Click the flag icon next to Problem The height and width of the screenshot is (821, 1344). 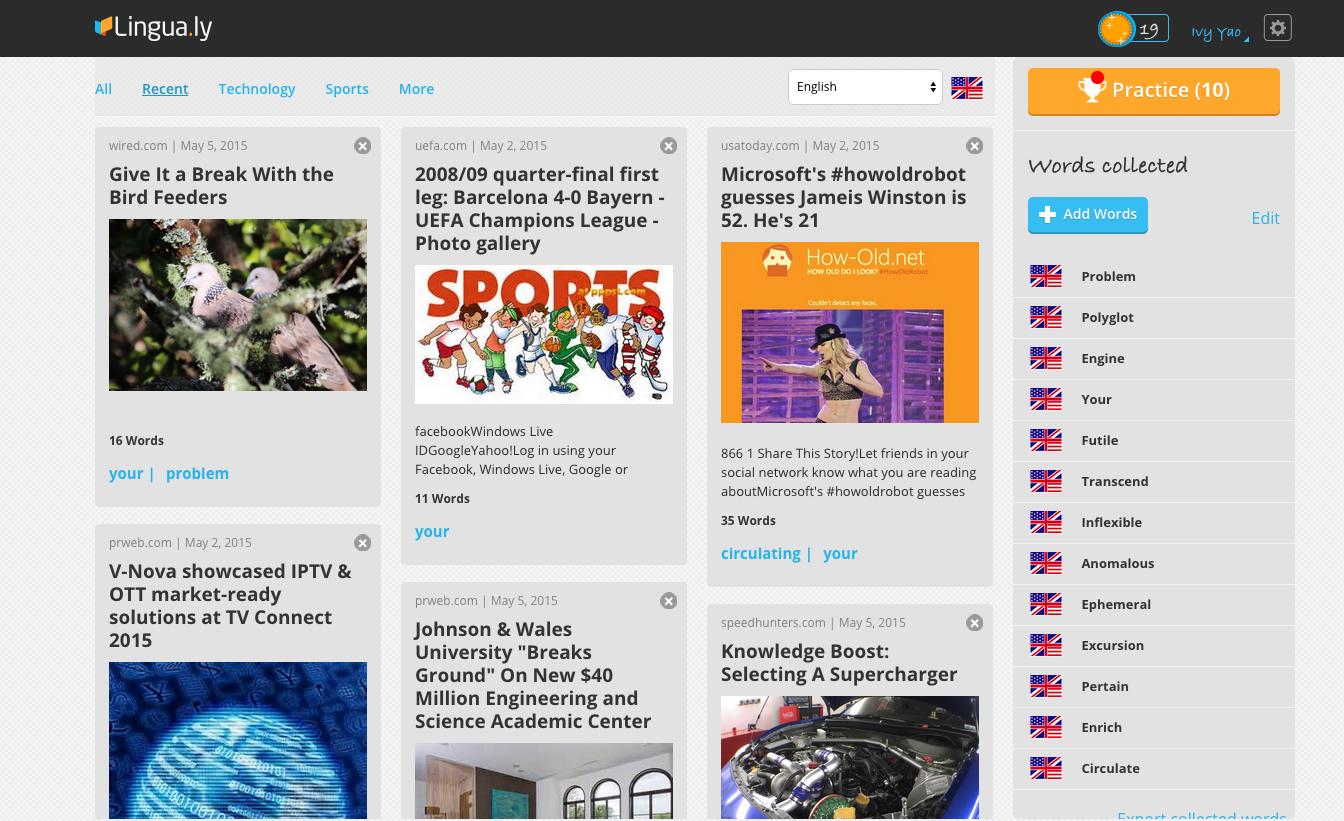[x=1046, y=276]
